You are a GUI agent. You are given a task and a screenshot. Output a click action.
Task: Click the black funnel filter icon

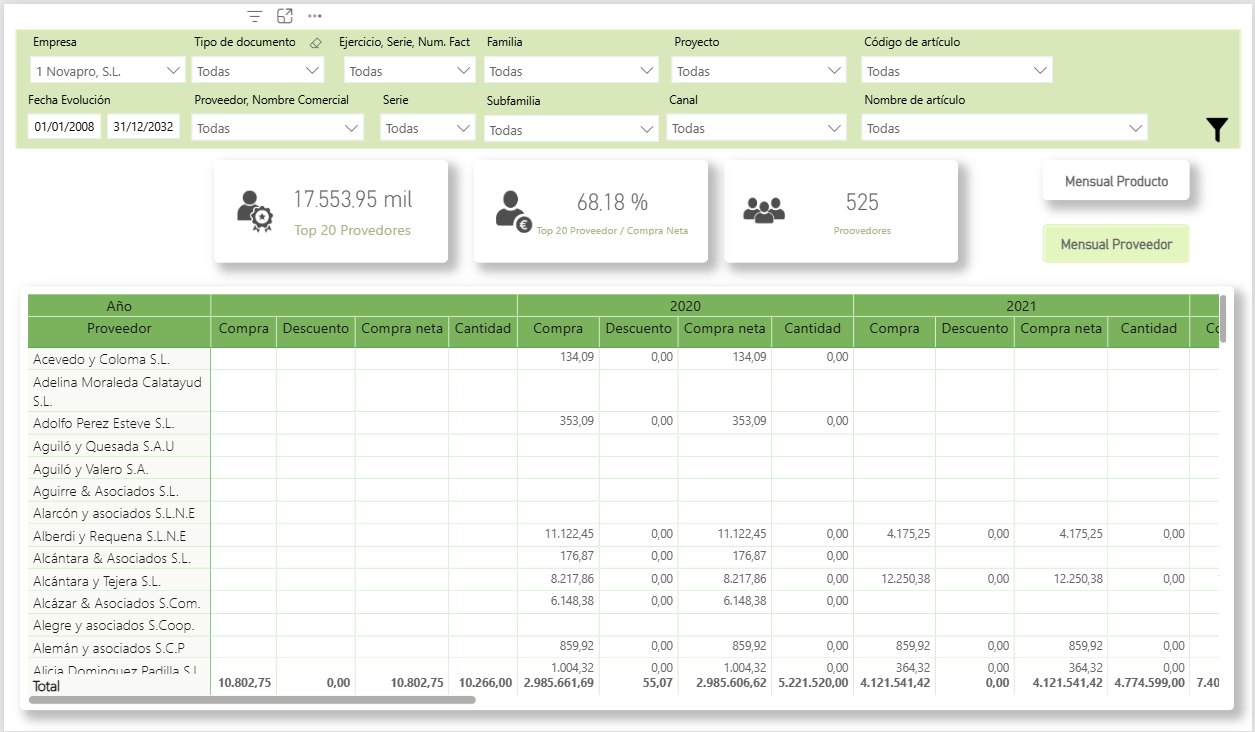point(1216,130)
